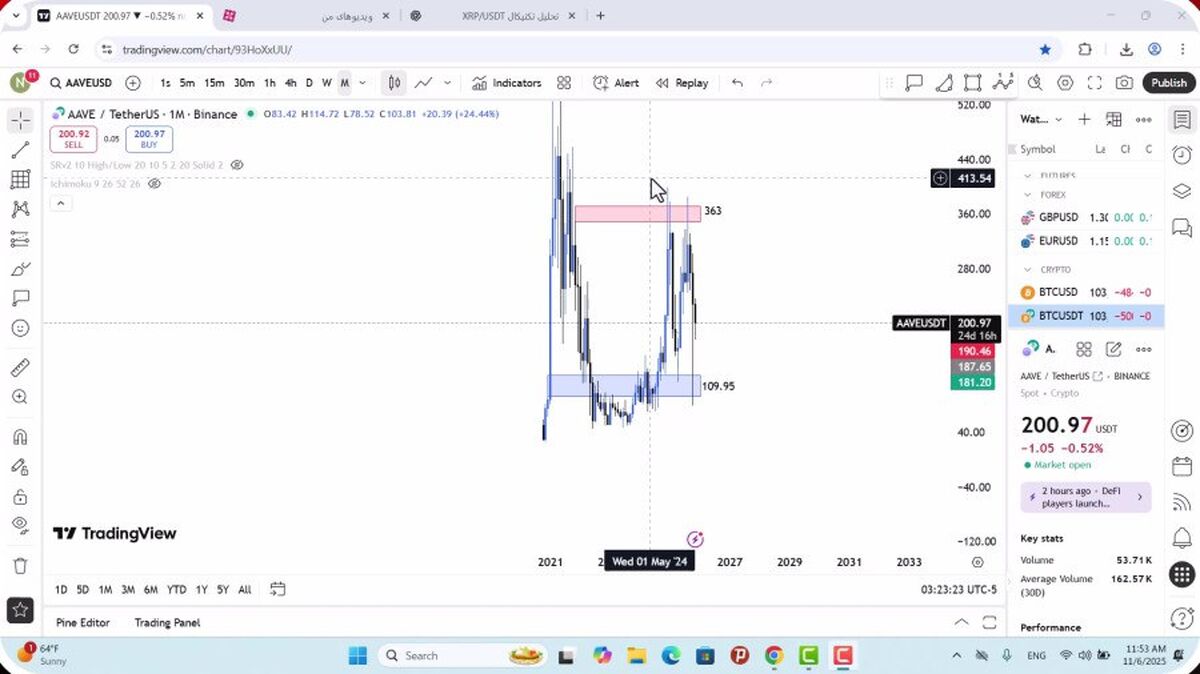1200x674 pixels.
Task: Take a chart snapshot with camera icon
Action: [1125, 83]
